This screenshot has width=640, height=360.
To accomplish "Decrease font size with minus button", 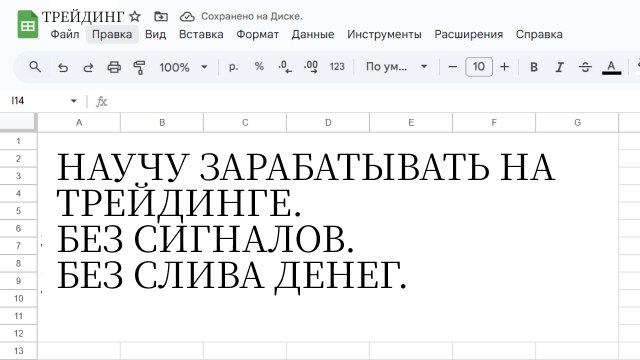I will tap(453, 67).
